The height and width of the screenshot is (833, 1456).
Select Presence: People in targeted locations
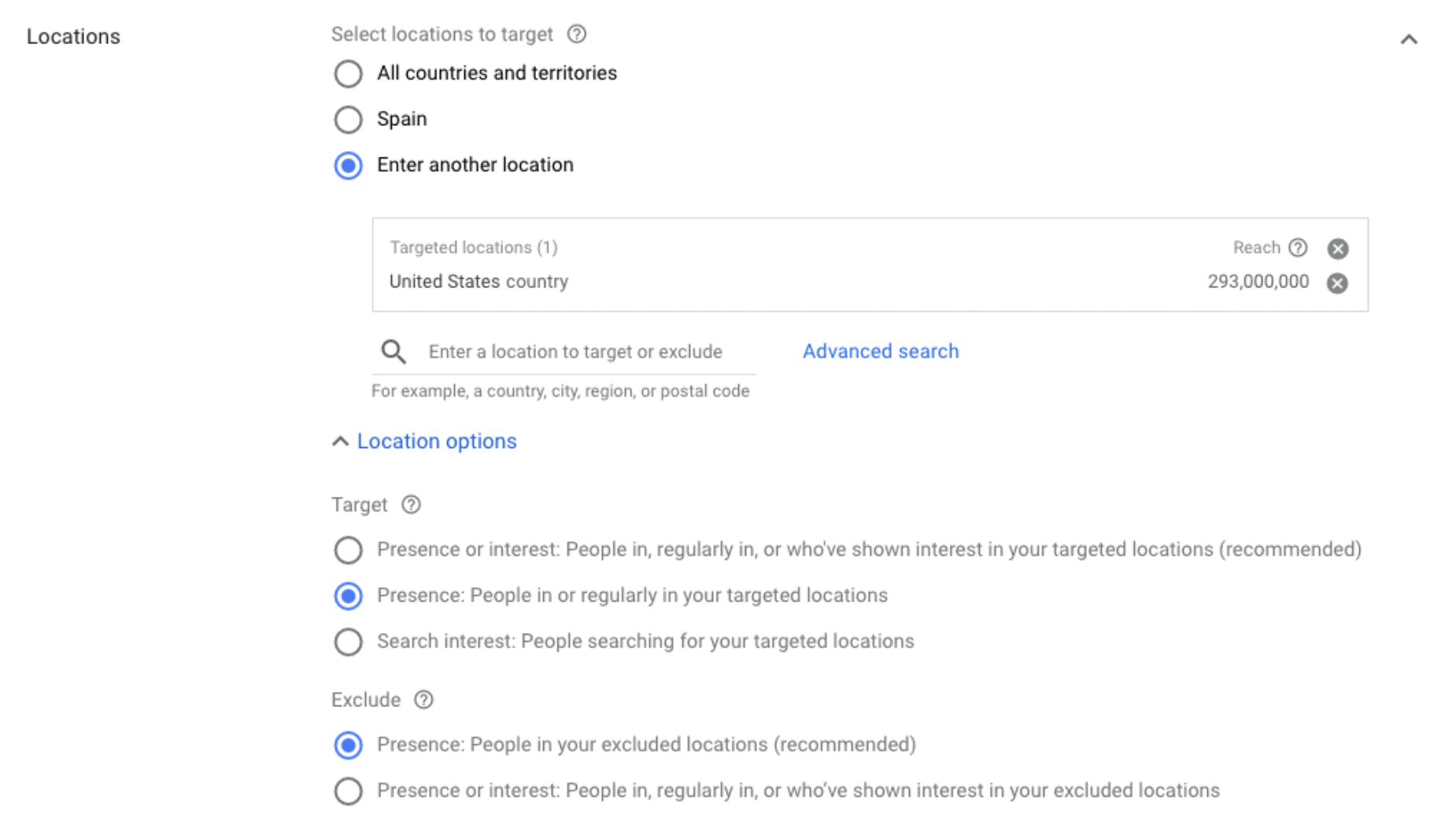(x=348, y=596)
